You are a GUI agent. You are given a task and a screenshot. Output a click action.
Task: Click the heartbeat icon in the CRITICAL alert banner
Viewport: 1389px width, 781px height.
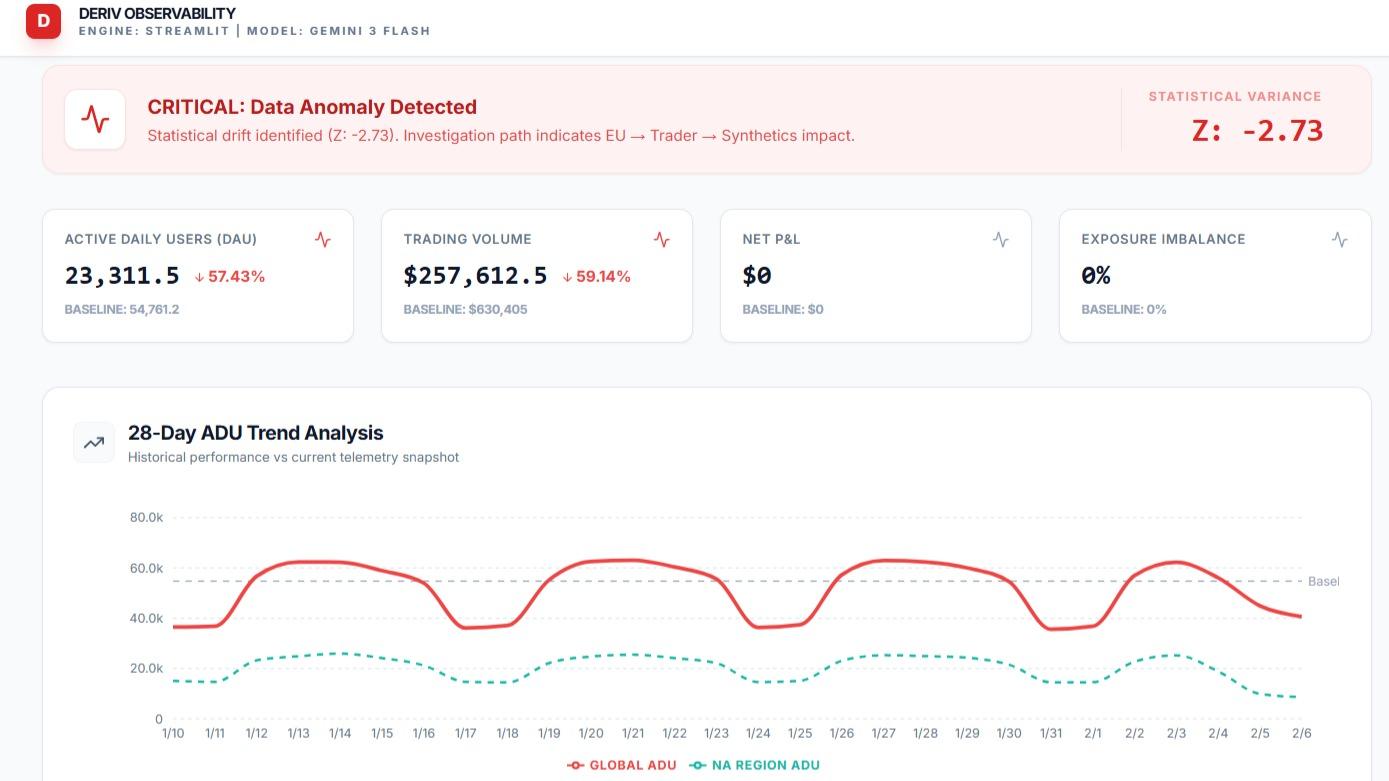coord(94,119)
